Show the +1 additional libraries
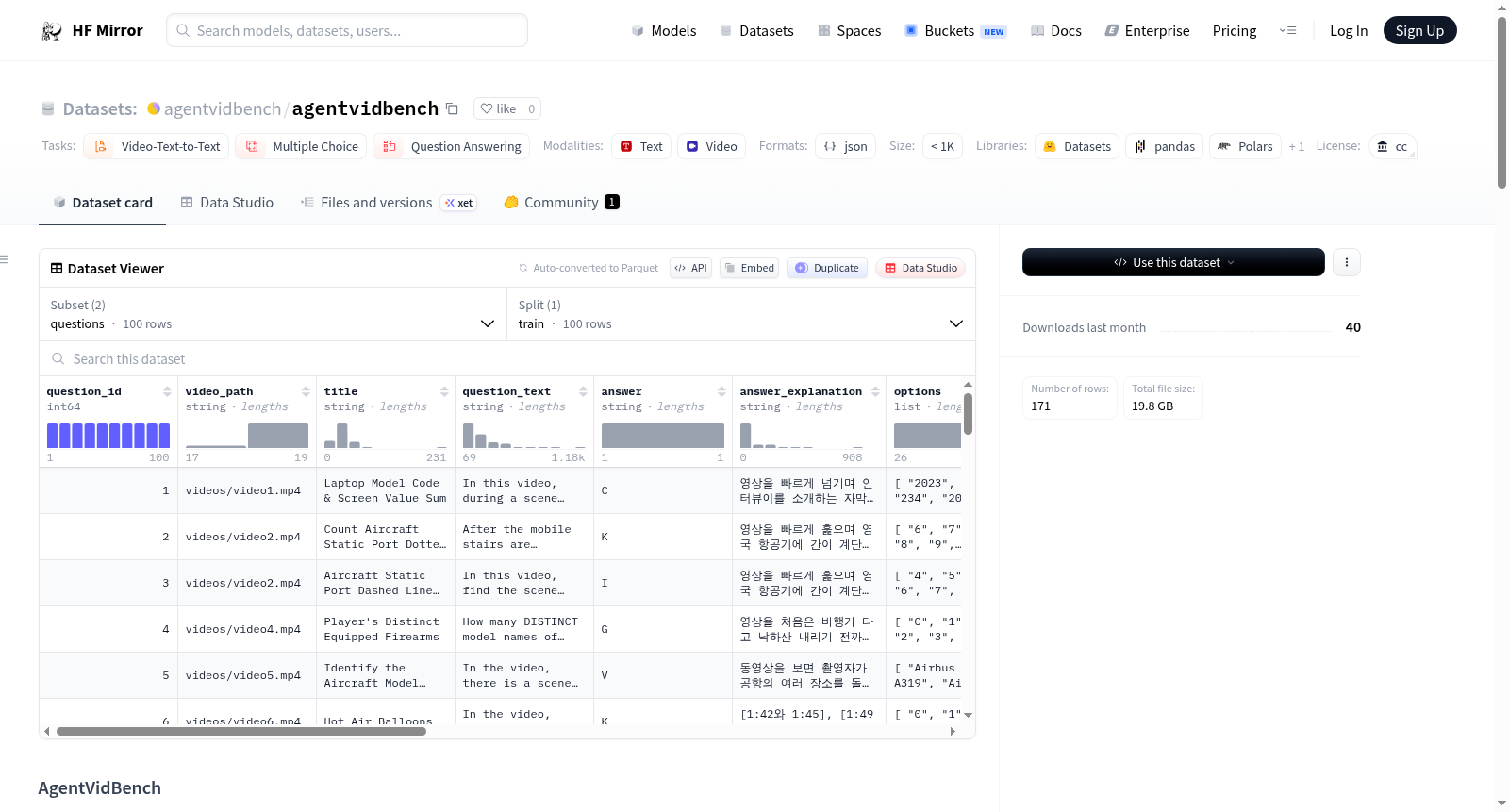The width and height of the screenshot is (1509, 812). click(1297, 146)
